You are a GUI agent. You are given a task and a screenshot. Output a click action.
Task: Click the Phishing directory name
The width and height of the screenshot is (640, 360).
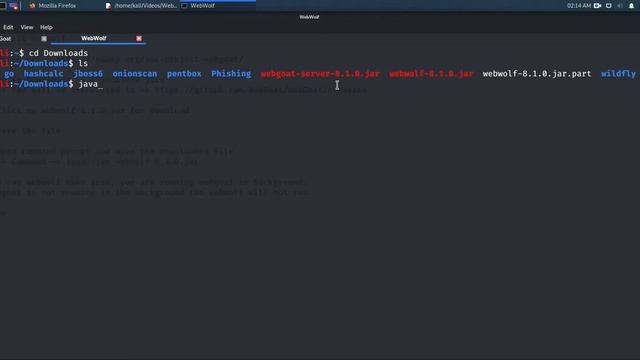coord(231,74)
